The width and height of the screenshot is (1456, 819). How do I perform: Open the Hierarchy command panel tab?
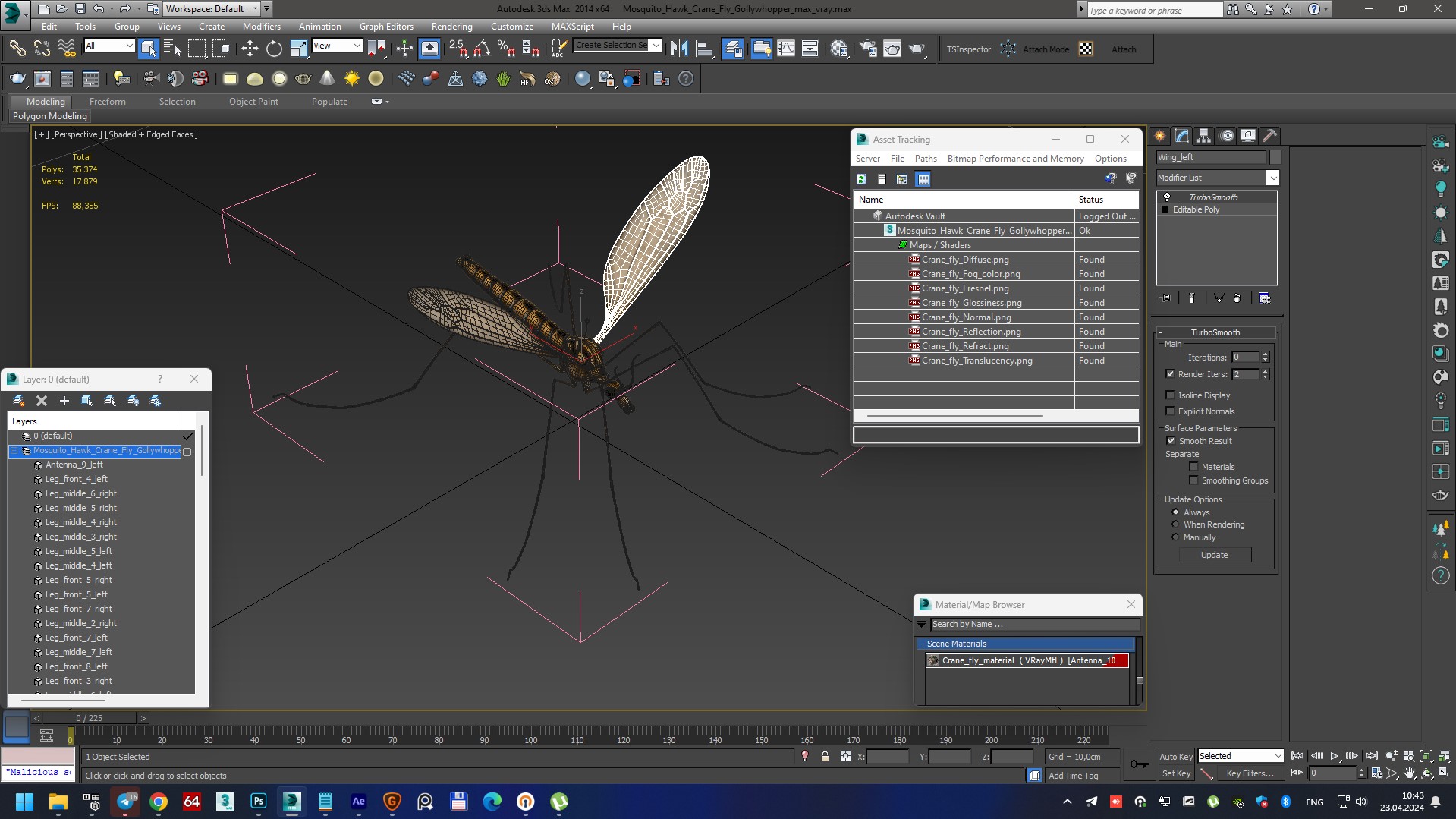point(1204,136)
